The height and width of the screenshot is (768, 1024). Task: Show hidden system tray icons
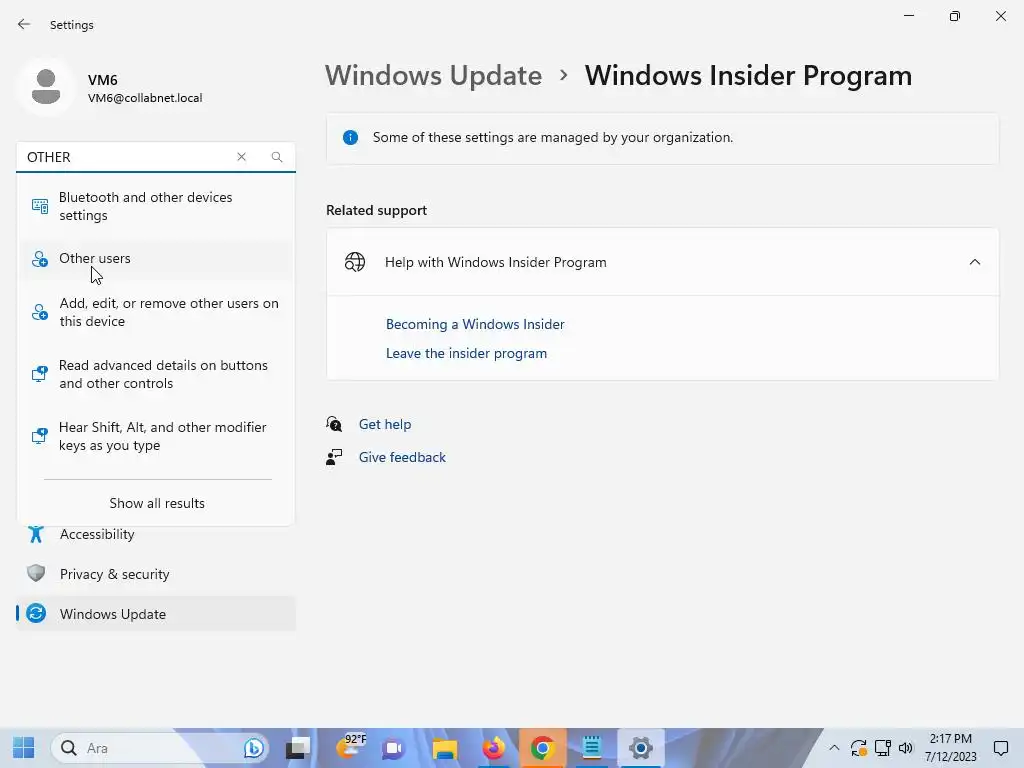tap(834, 748)
